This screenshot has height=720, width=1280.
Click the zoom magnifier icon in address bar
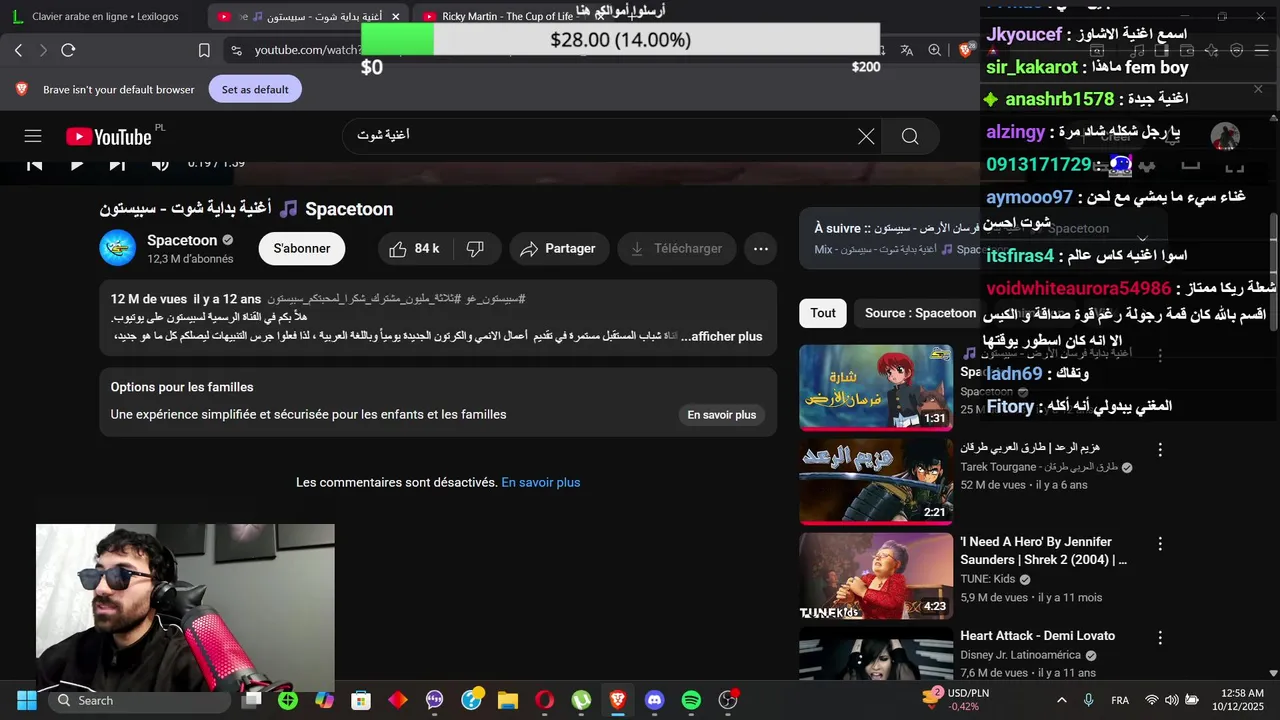[934, 50]
